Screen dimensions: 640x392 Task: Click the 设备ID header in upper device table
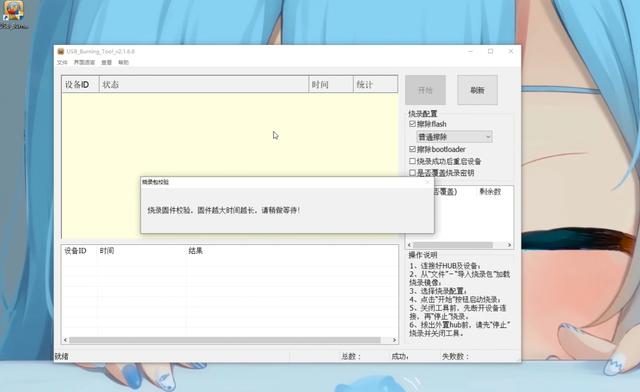80,85
